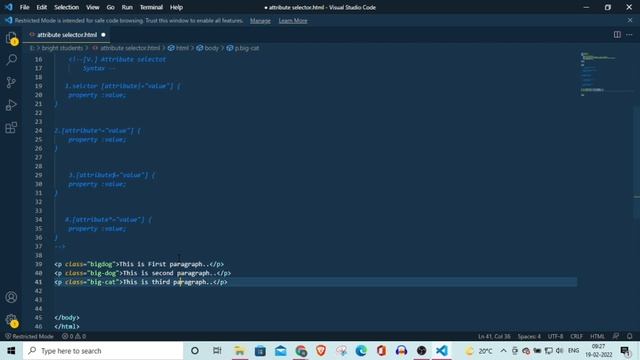
Task: Click the bright students breadcrumb folder
Action: [62, 48]
